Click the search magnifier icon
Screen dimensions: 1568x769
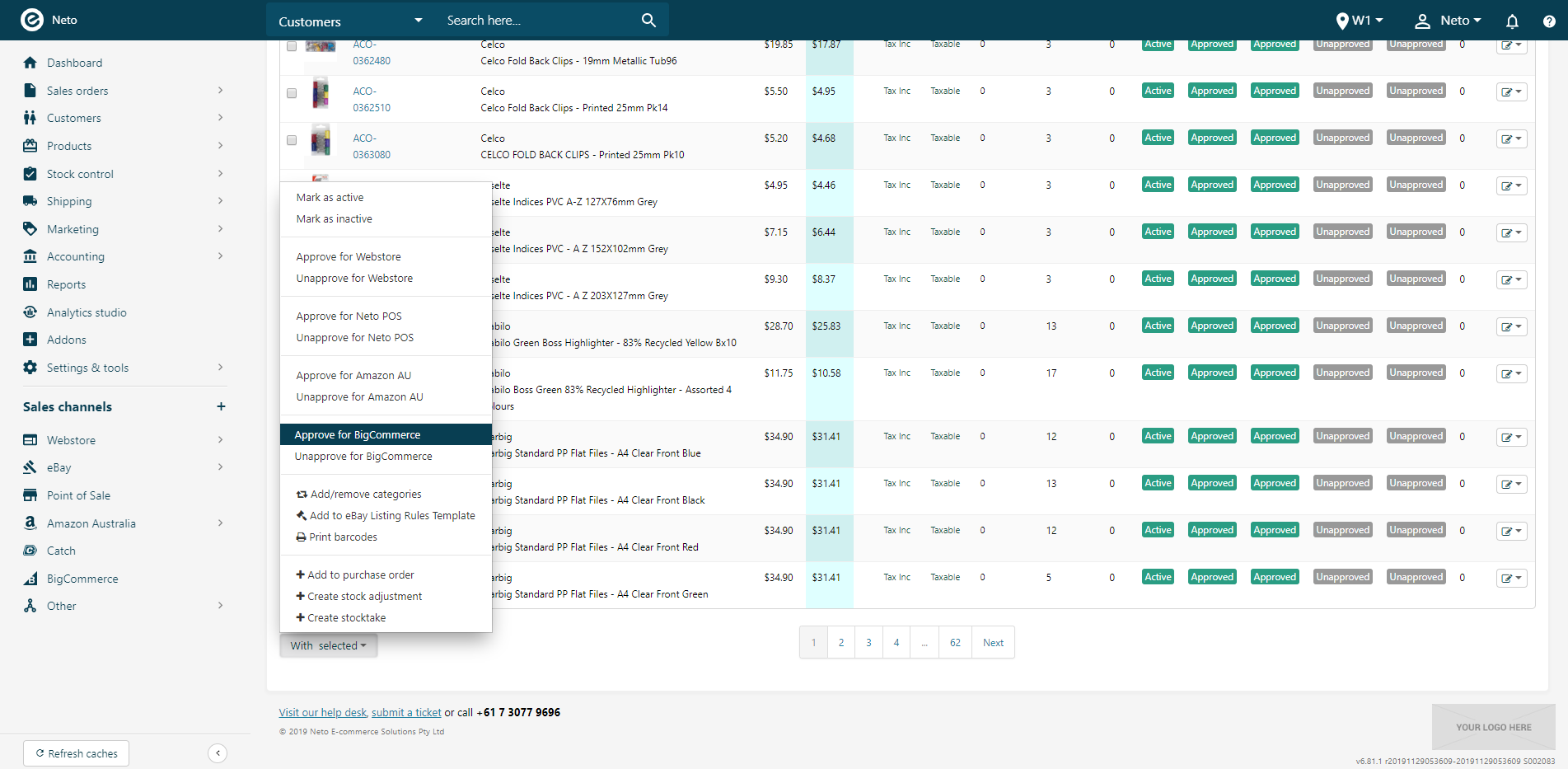point(649,21)
